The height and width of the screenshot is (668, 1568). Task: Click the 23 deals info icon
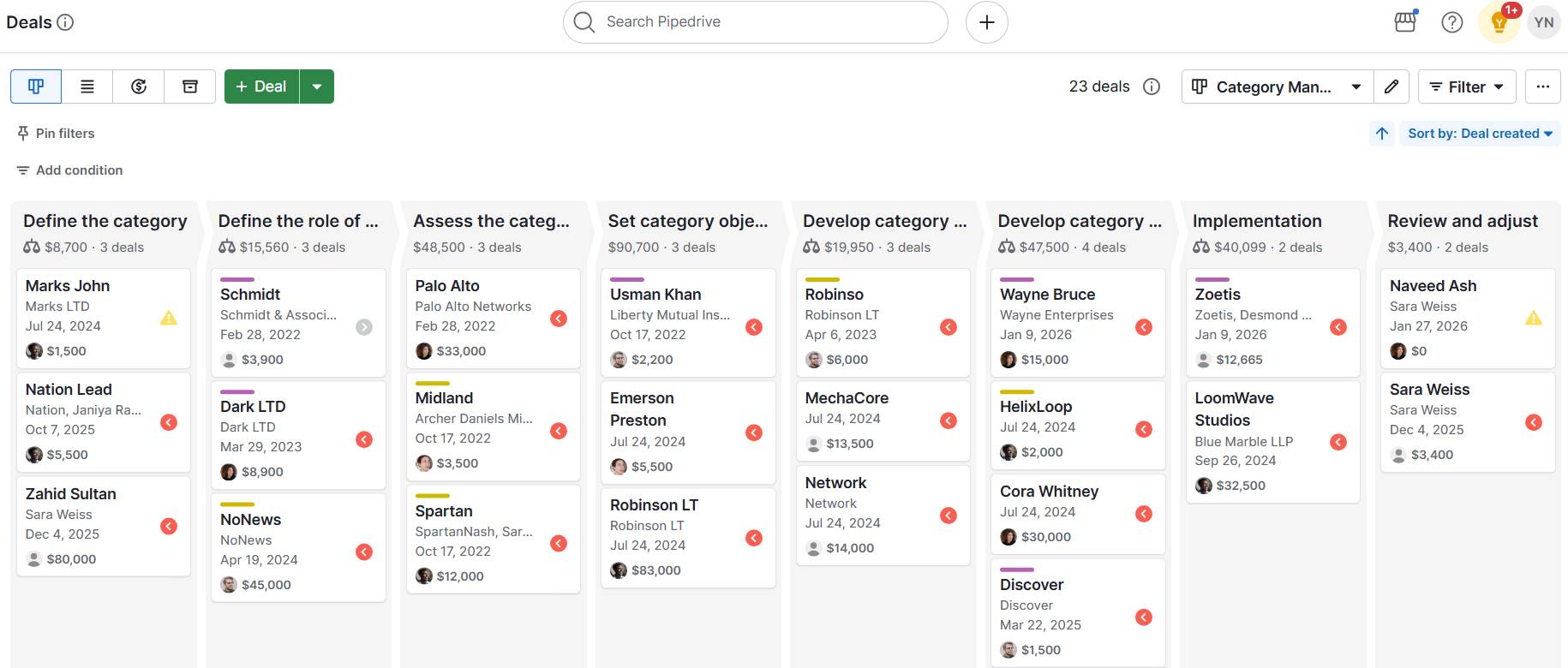1152,86
